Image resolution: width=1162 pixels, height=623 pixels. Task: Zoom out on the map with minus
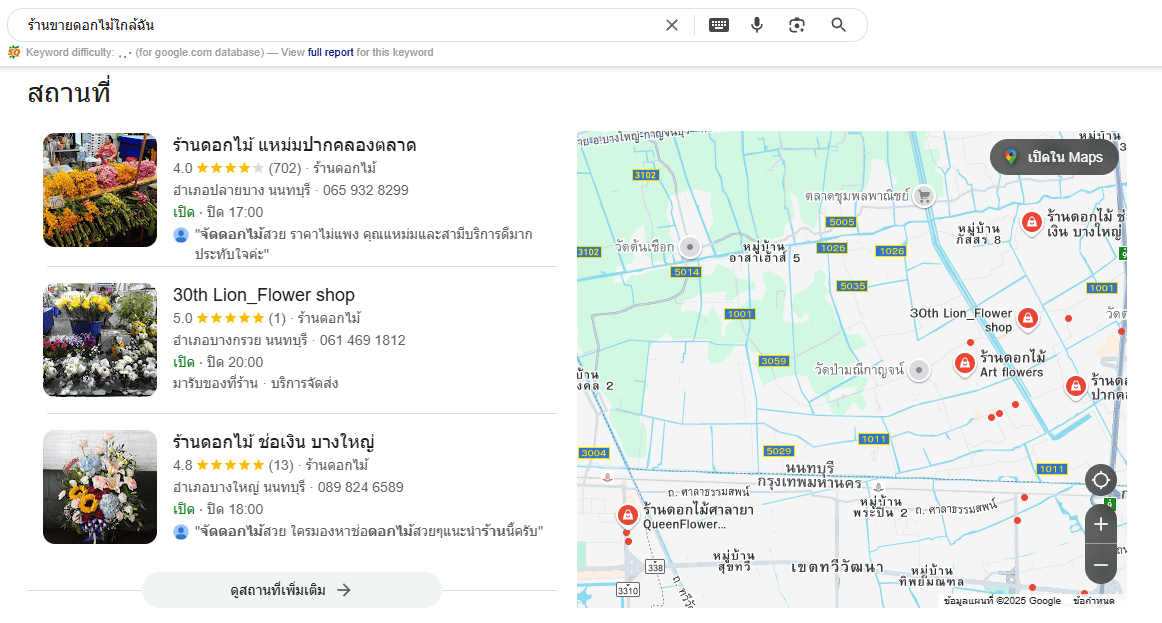tap(1100, 565)
